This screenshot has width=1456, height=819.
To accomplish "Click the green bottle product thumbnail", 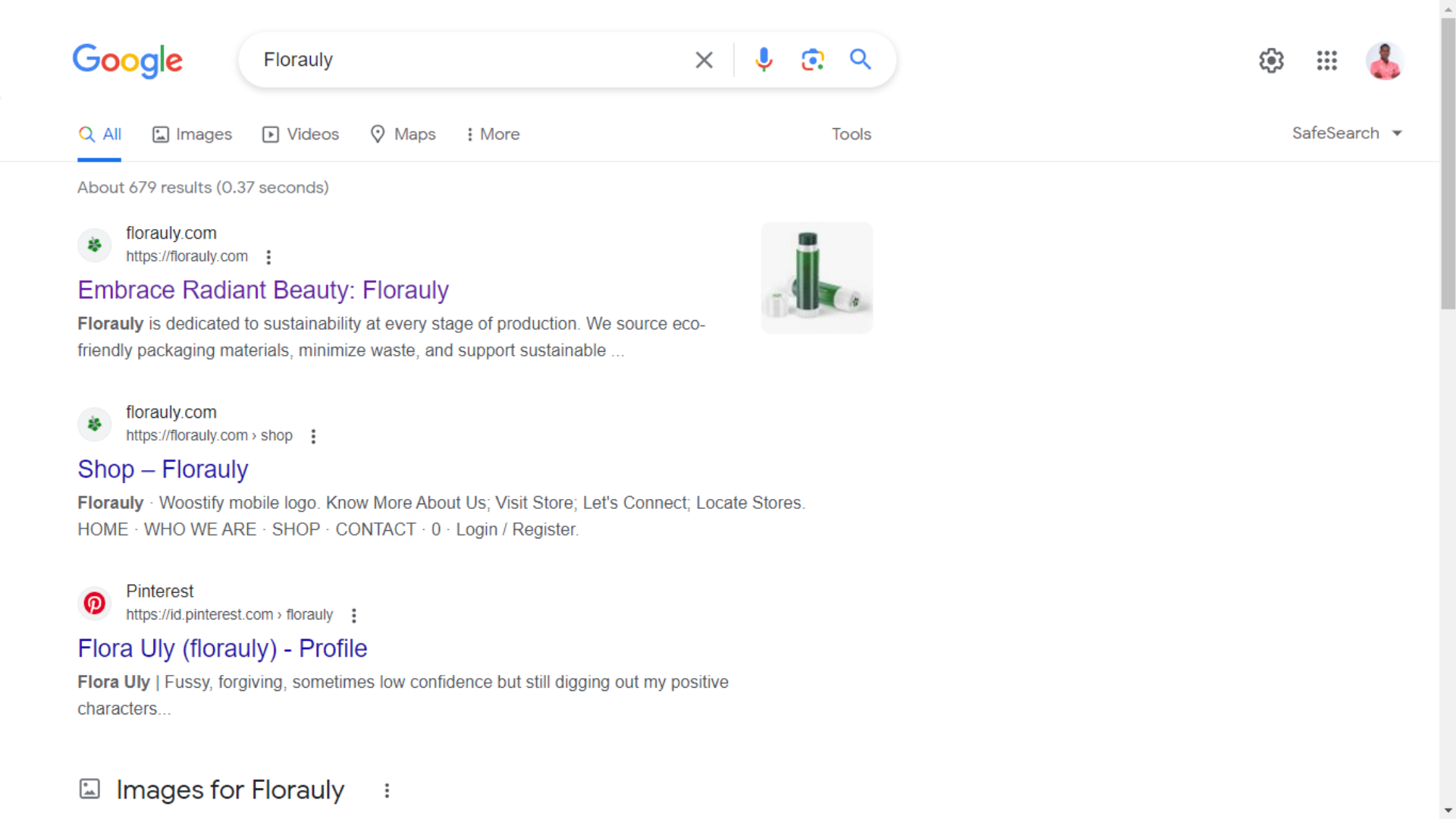I will [x=817, y=278].
